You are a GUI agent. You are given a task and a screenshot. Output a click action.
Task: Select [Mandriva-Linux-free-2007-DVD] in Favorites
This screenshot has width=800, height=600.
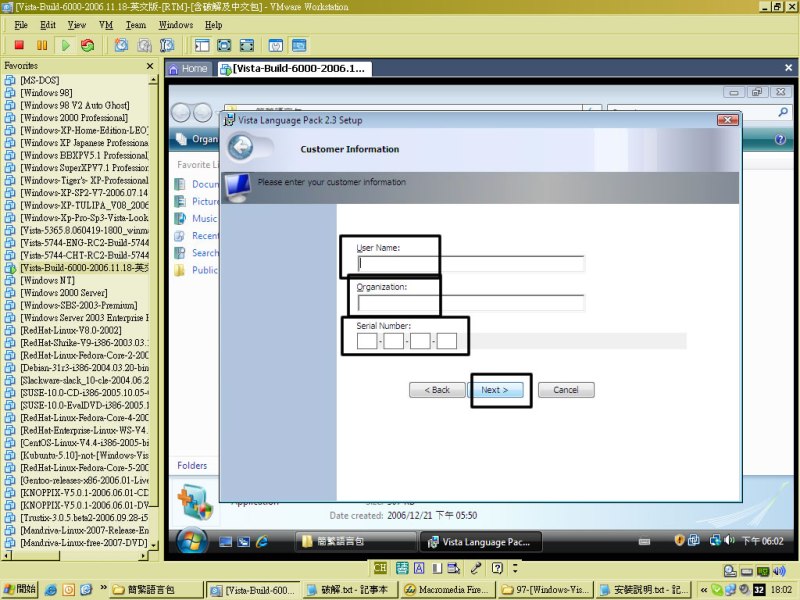click(x=84, y=543)
